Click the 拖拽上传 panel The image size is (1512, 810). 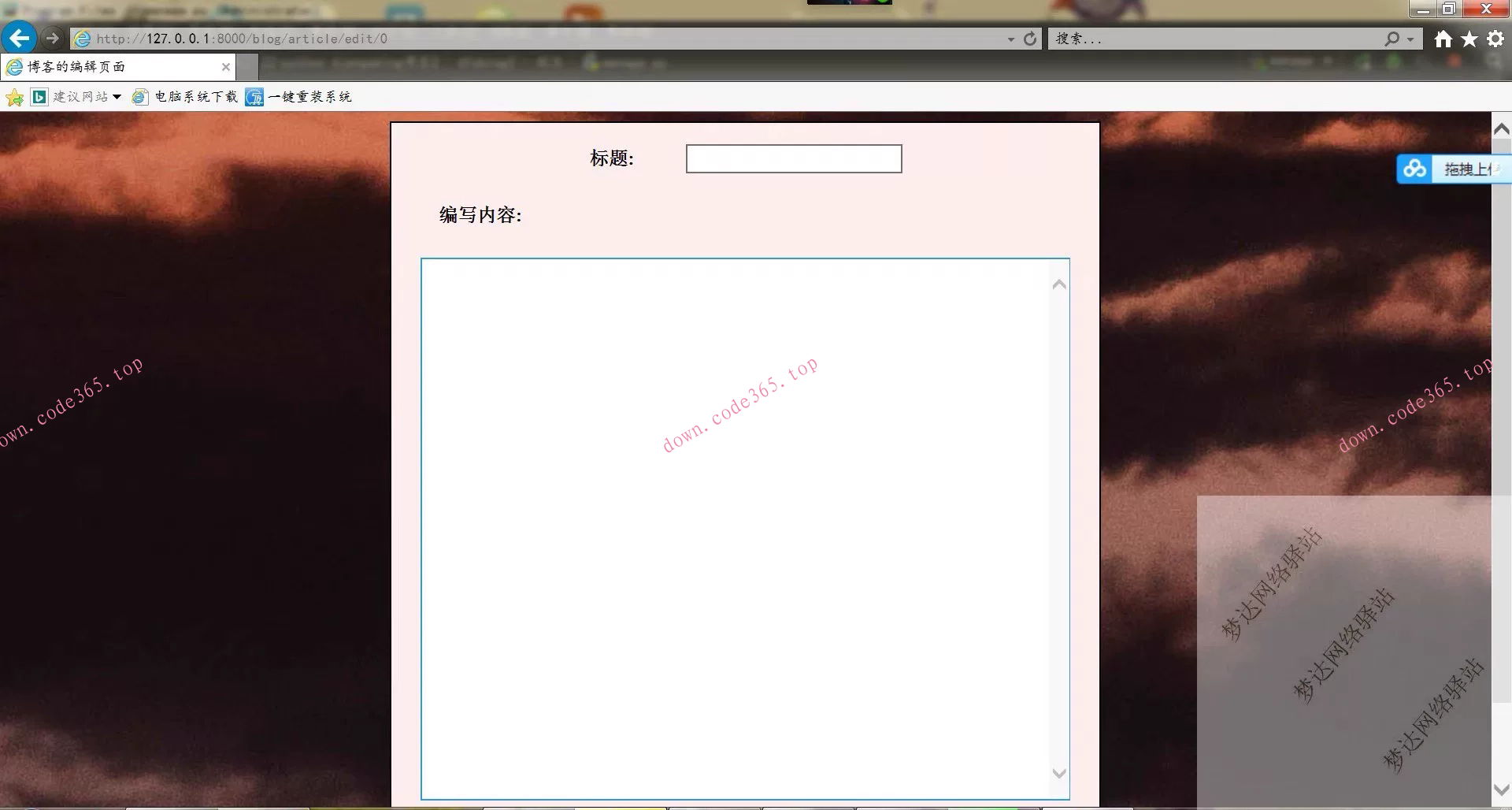[1466, 168]
